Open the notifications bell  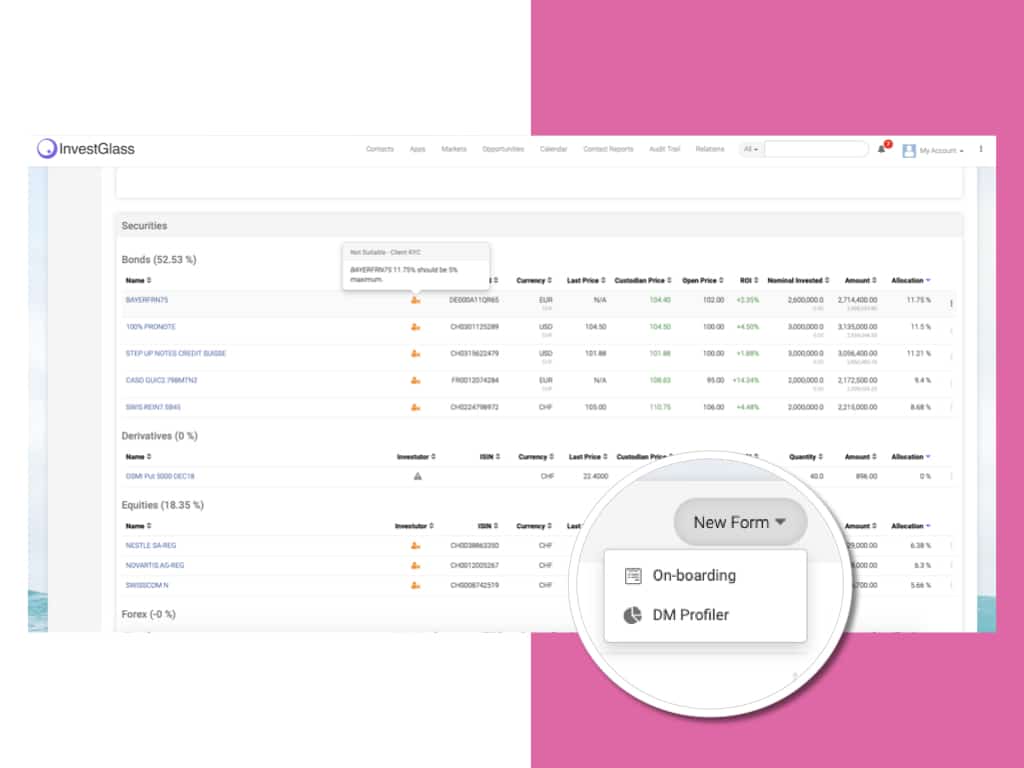882,149
